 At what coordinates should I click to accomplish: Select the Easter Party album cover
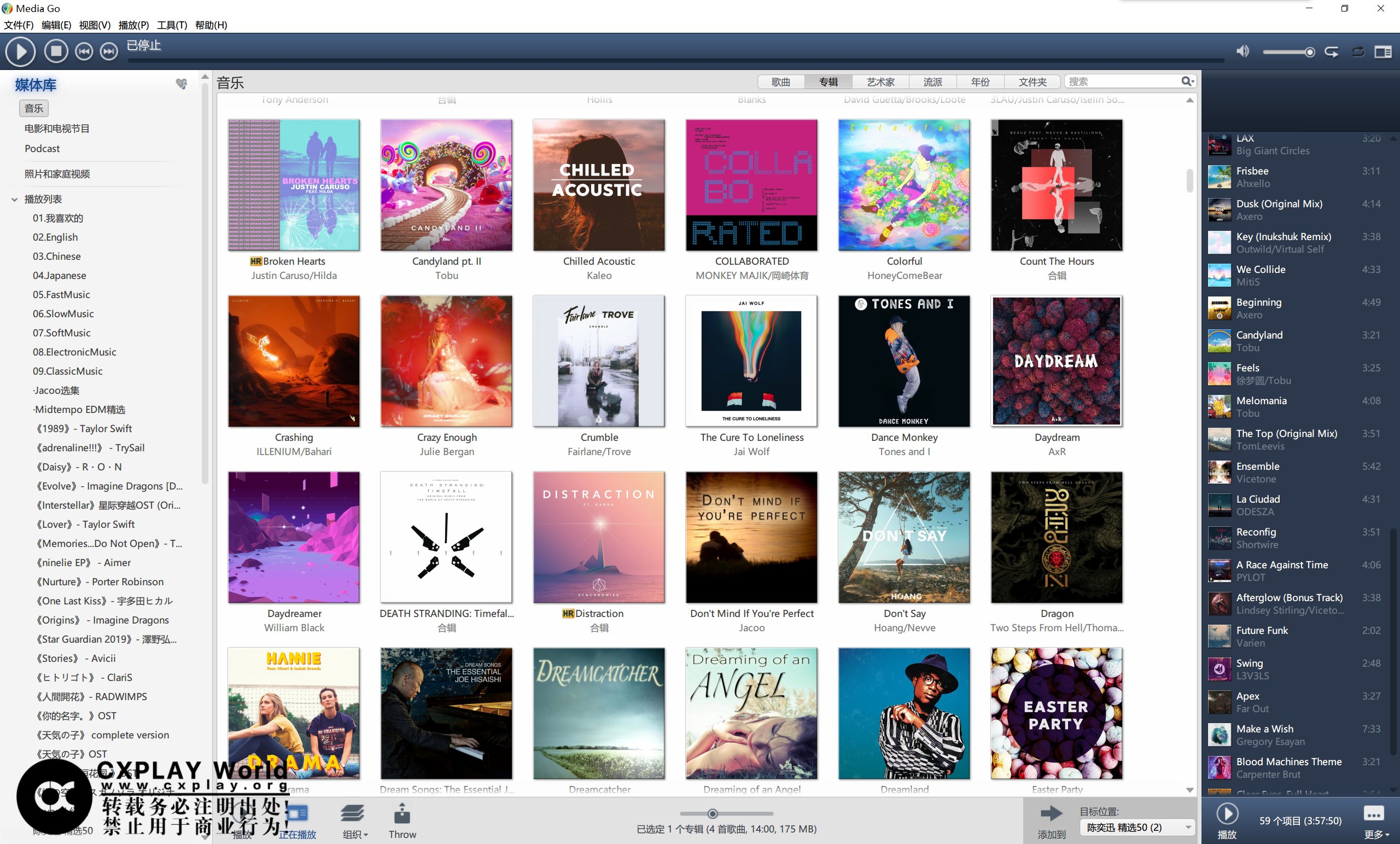click(x=1057, y=713)
